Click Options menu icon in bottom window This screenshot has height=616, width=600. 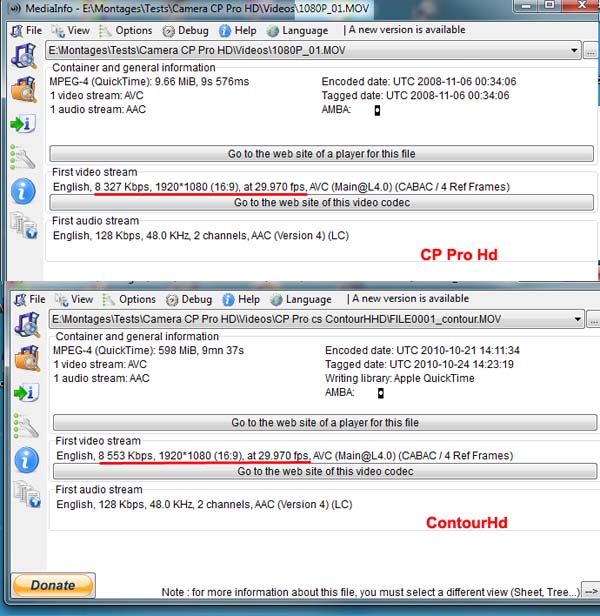108,300
